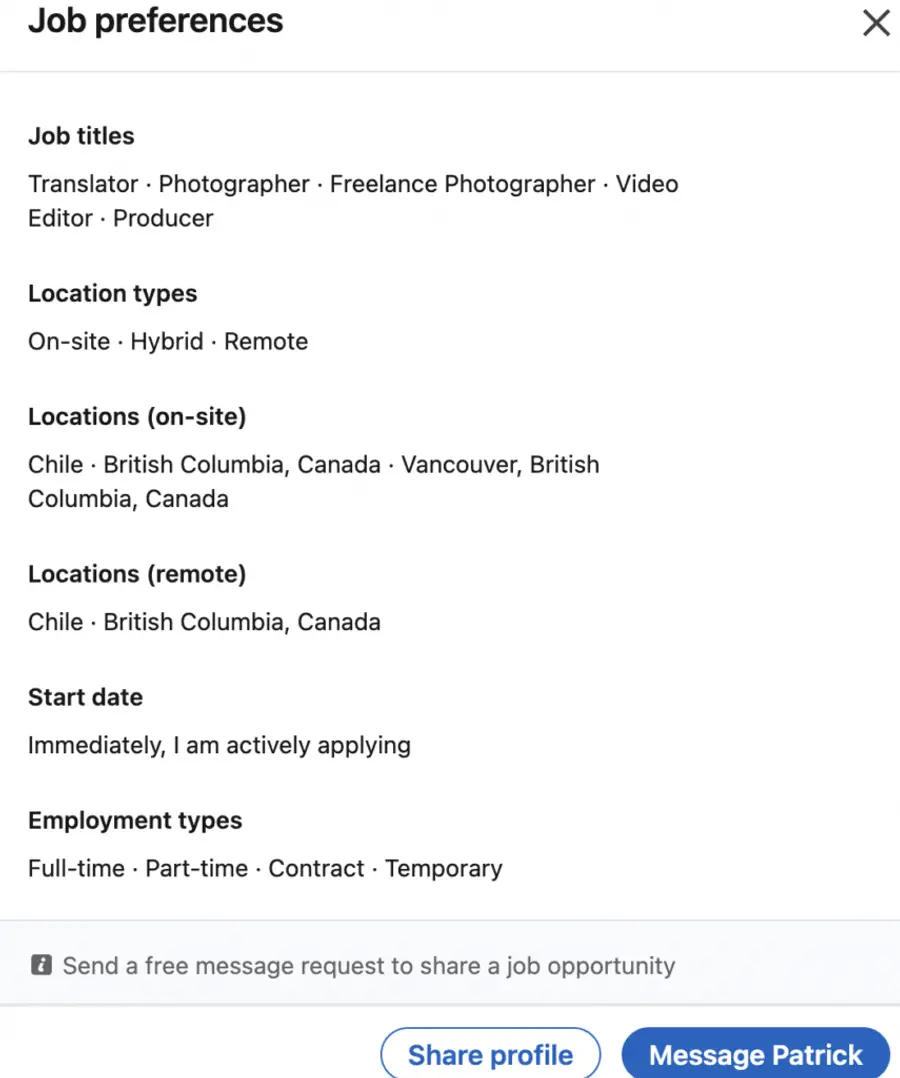Select the Job titles heading
The height and width of the screenshot is (1078, 900).
(80, 136)
